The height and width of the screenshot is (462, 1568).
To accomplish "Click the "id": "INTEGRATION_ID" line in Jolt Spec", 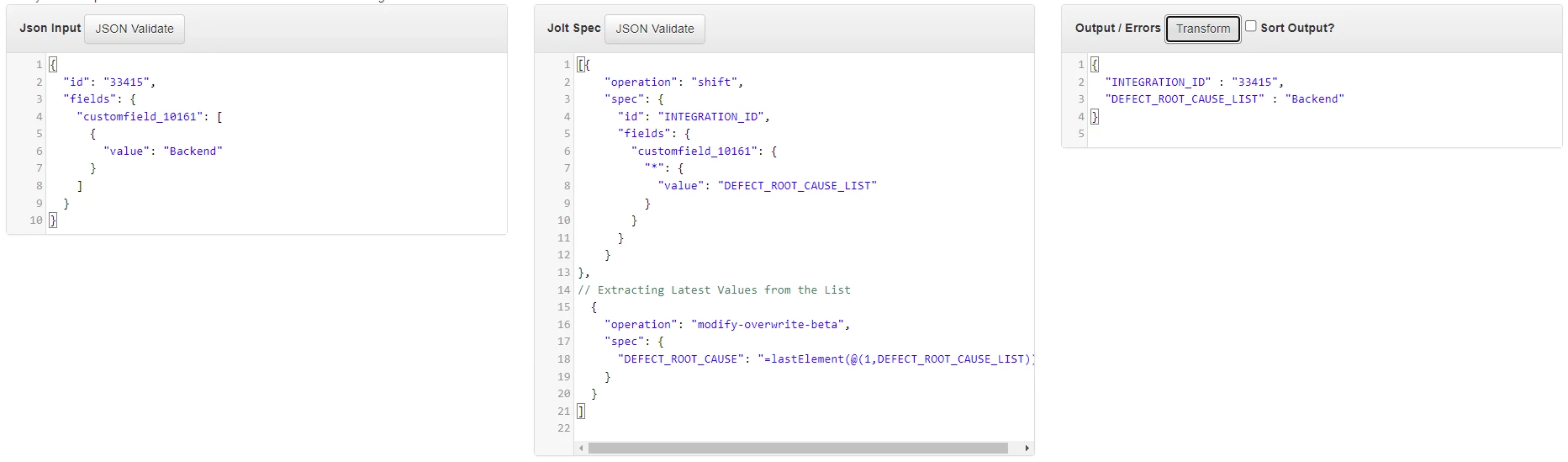I will click(x=694, y=116).
